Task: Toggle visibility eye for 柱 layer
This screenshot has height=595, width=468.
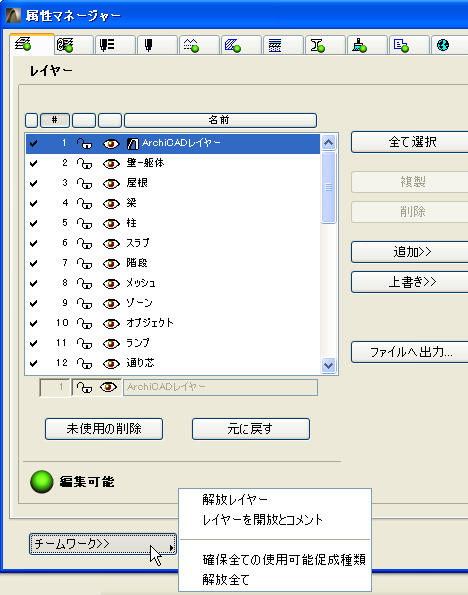Action: 111,224
